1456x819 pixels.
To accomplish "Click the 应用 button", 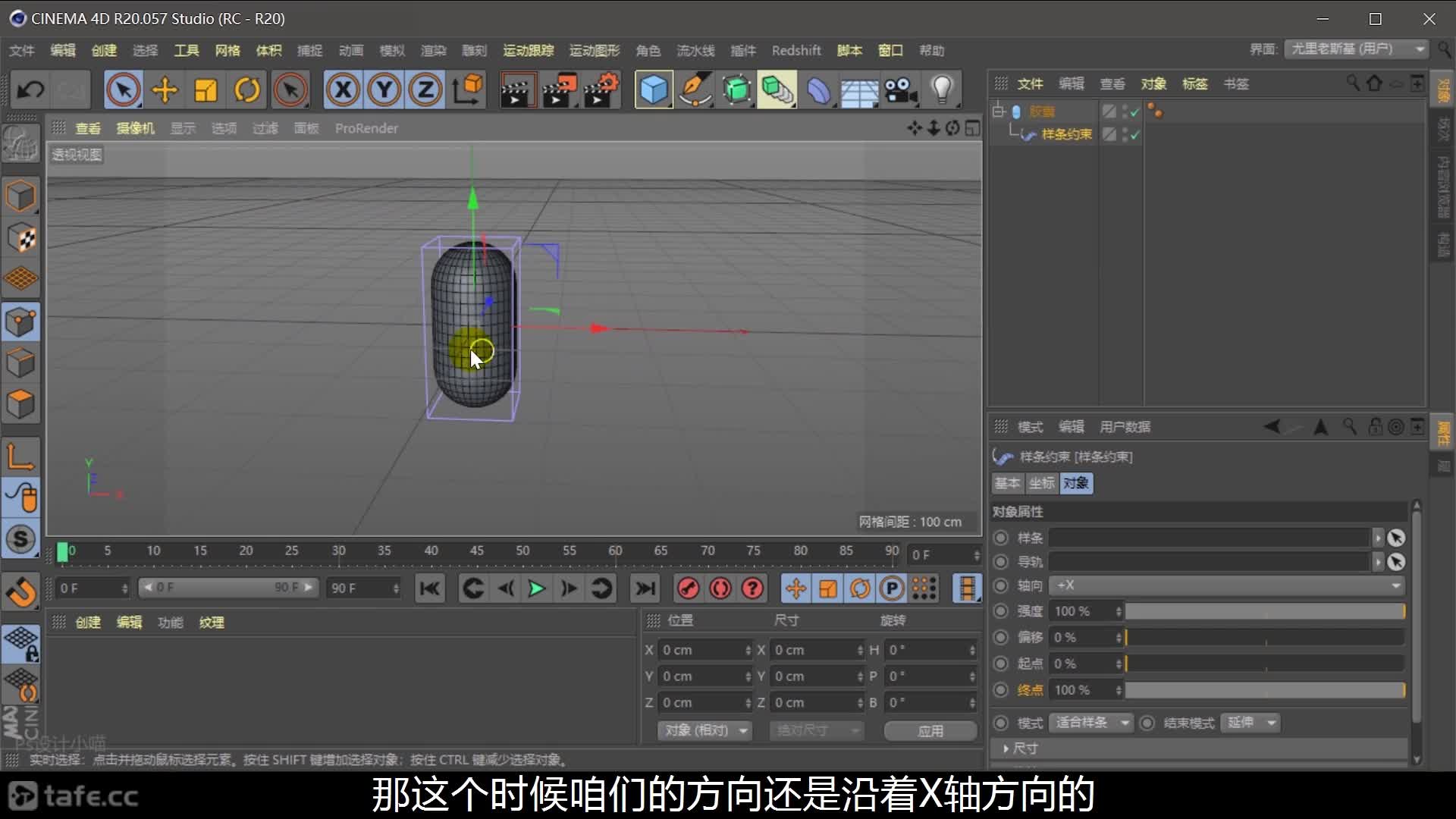I will [930, 730].
